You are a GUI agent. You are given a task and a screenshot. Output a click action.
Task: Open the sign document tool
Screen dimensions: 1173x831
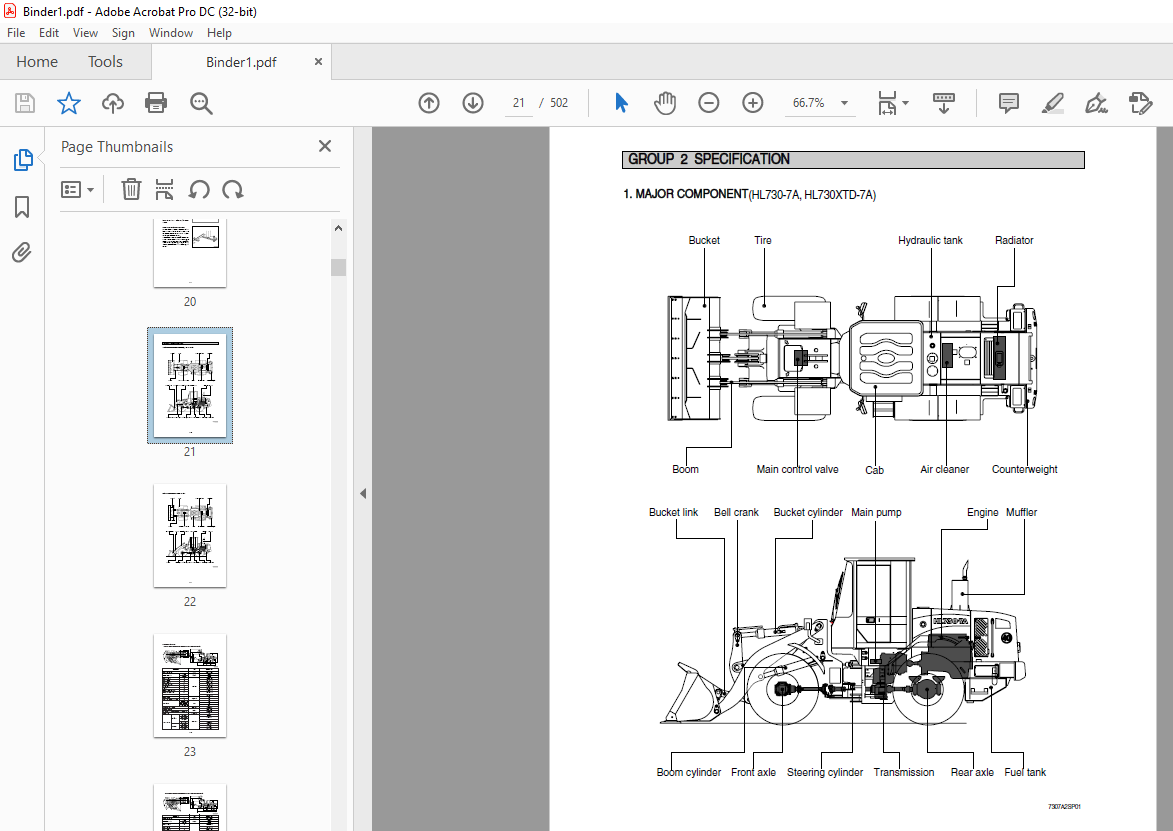[x=1096, y=102]
